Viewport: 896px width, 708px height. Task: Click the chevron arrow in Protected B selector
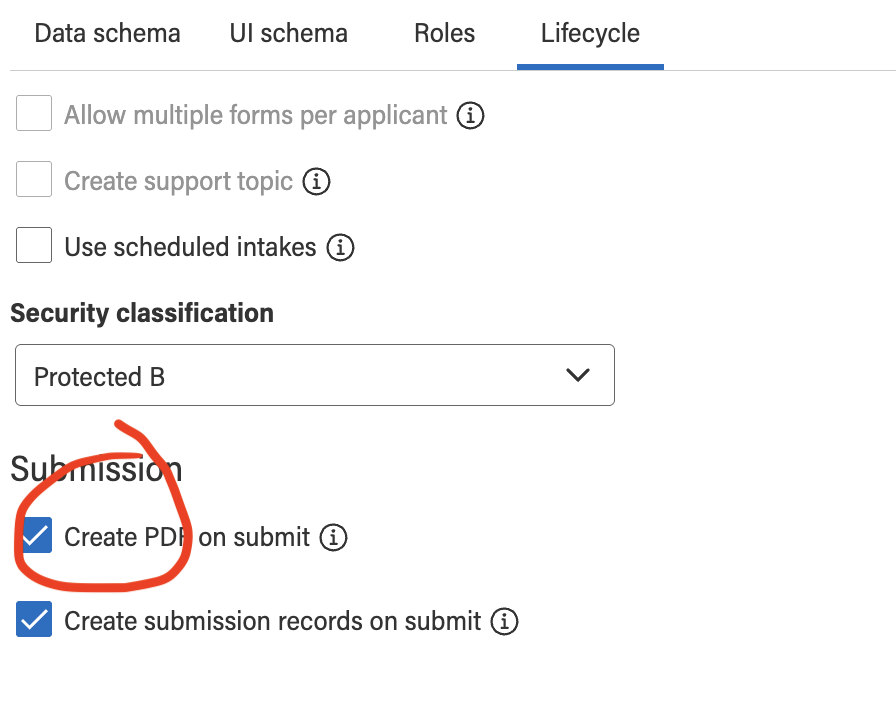tap(578, 375)
